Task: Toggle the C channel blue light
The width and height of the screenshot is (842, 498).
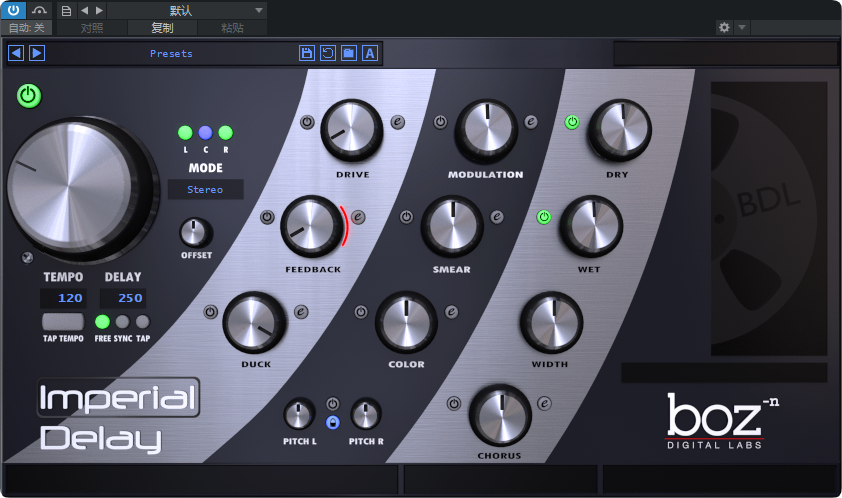Action: point(205,132)
